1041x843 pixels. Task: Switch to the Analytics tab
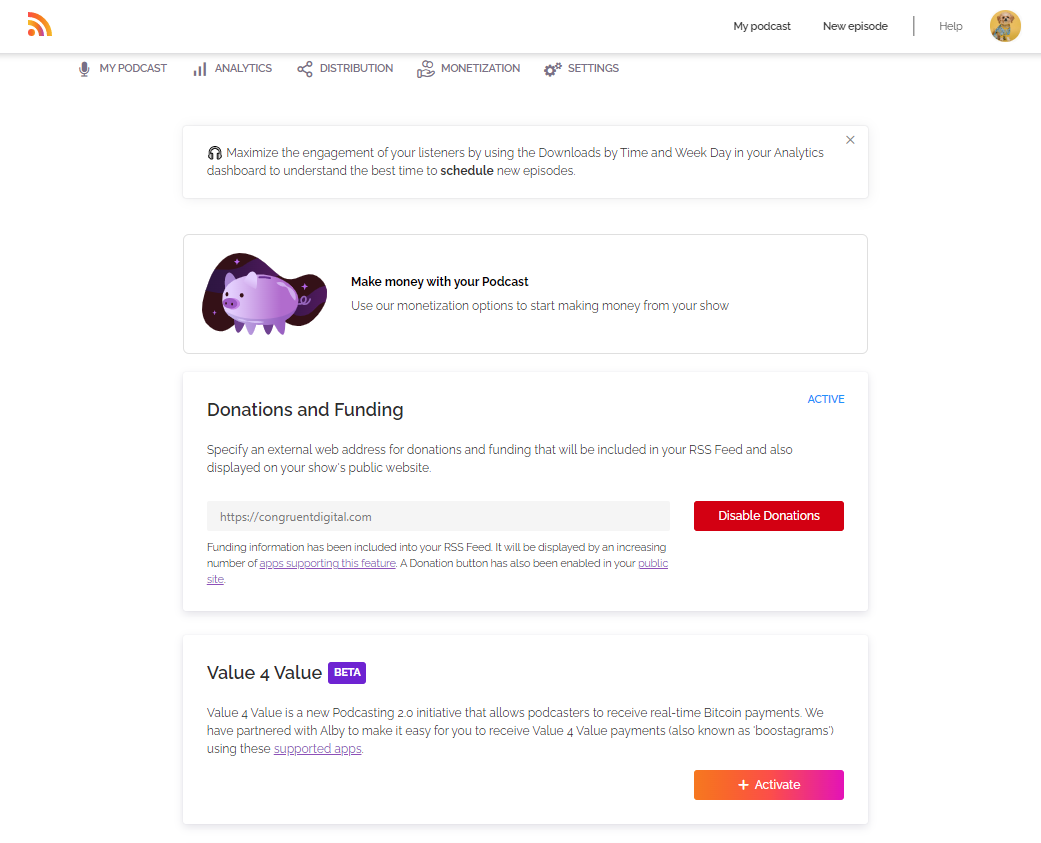[x=241, y=68]
